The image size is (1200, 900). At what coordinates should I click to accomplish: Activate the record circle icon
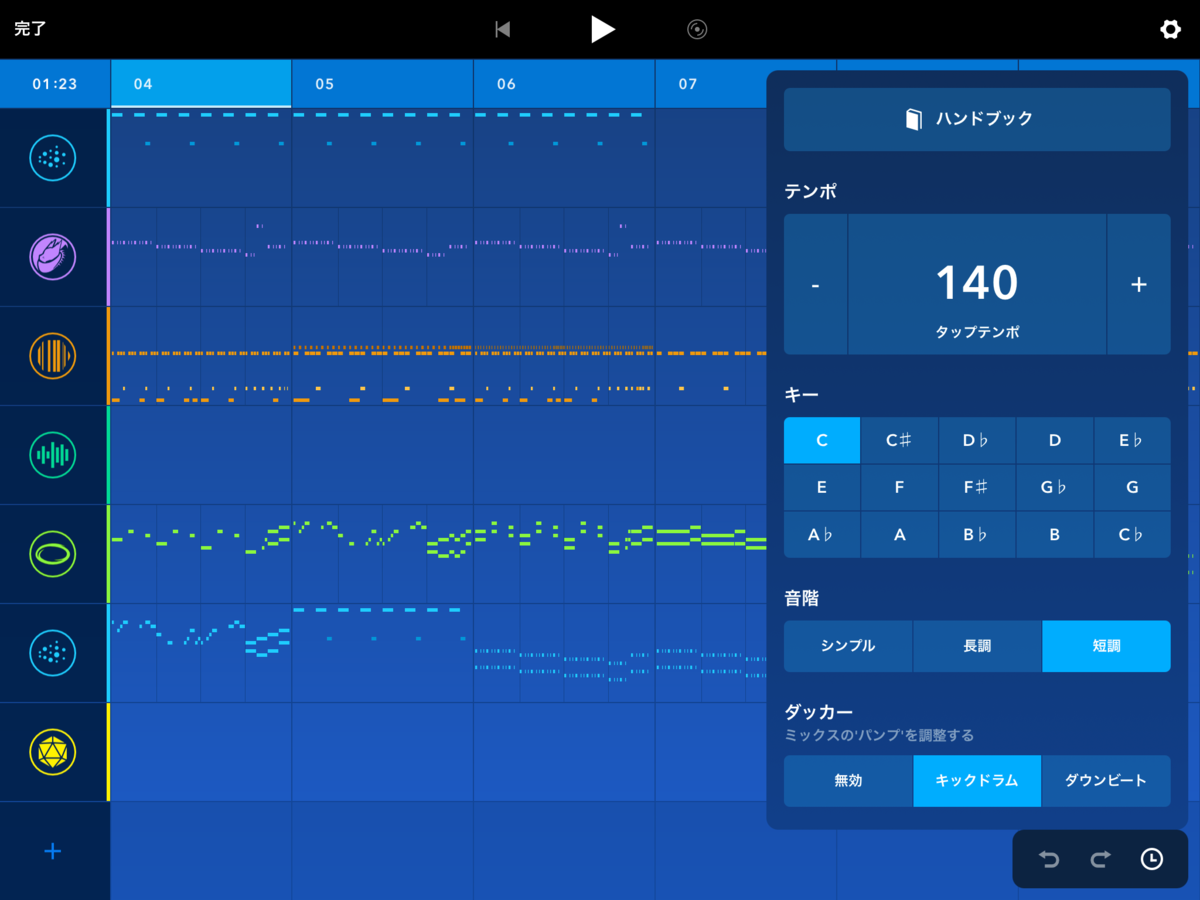point(697,30)
